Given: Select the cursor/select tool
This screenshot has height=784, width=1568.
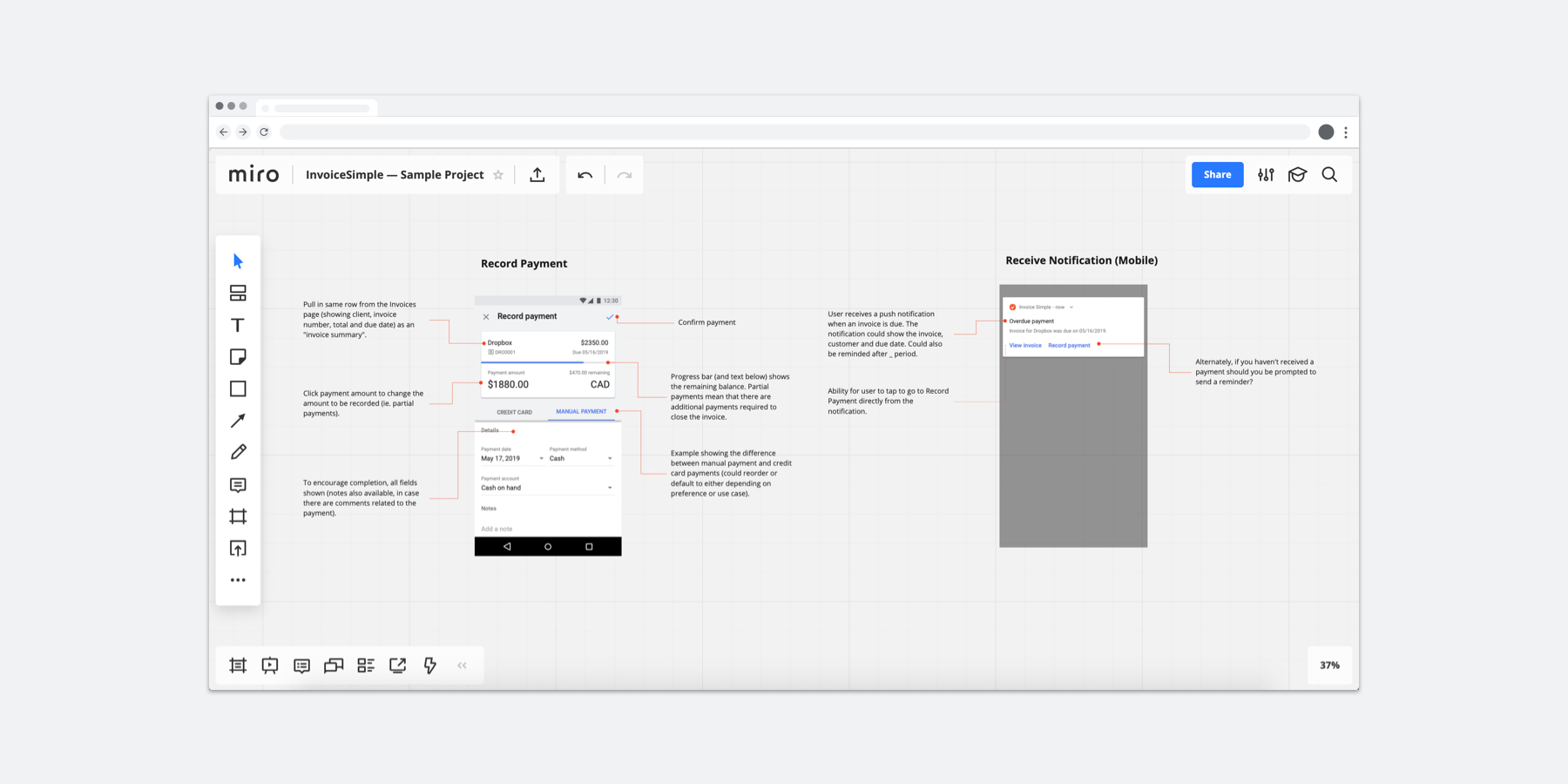Looking at the screenshot, I should coord(237,260).
